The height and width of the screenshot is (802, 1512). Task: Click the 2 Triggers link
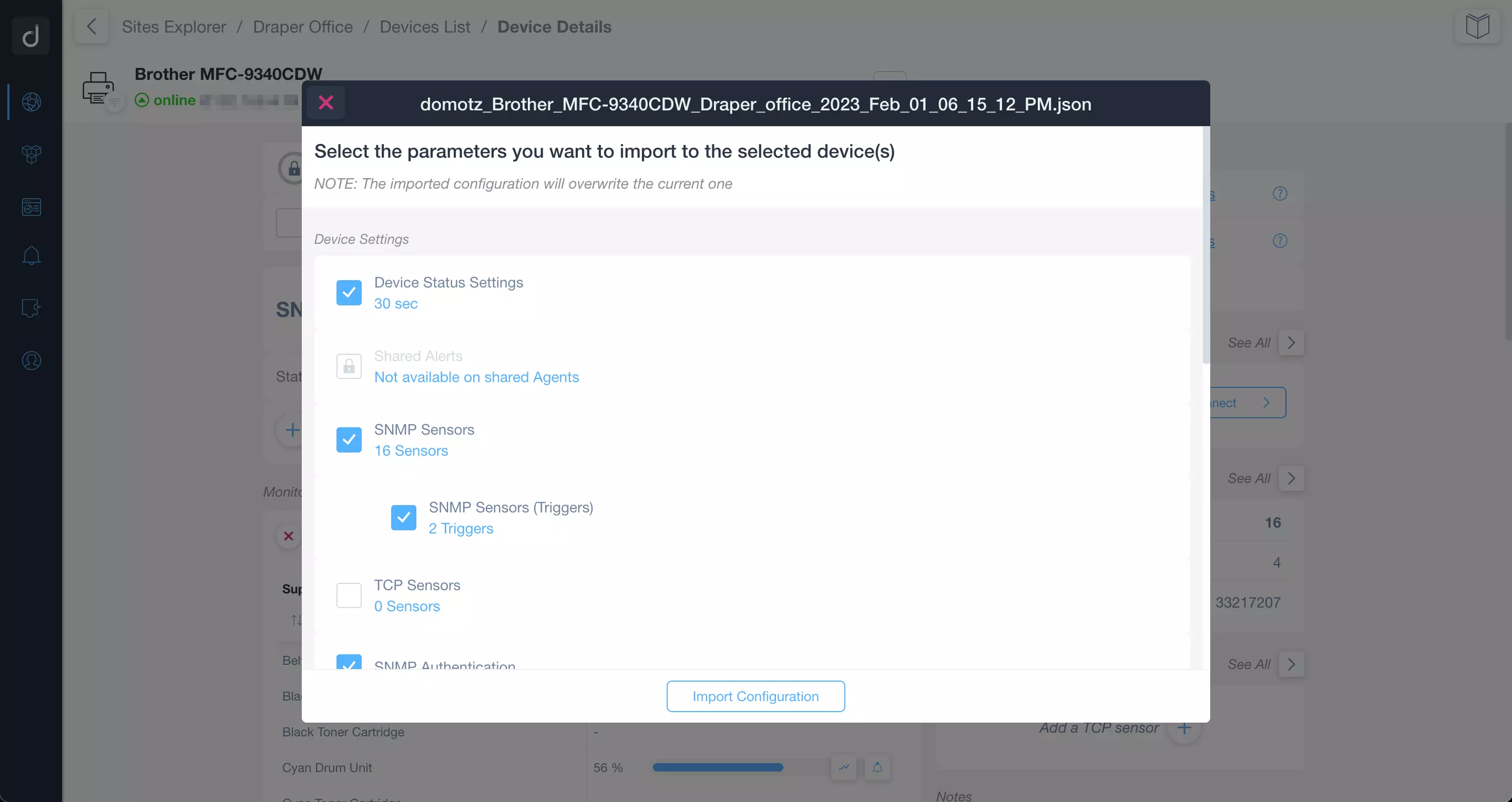coord(461,529)
